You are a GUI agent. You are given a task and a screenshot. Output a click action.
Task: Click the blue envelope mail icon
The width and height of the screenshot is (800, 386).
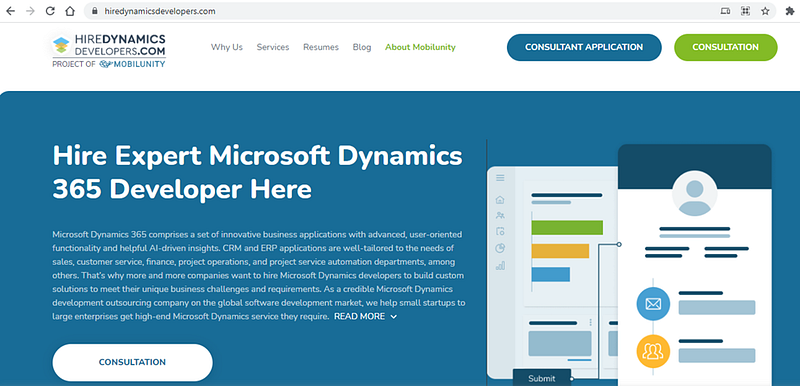pyautogui.click(x=653, y=304)
